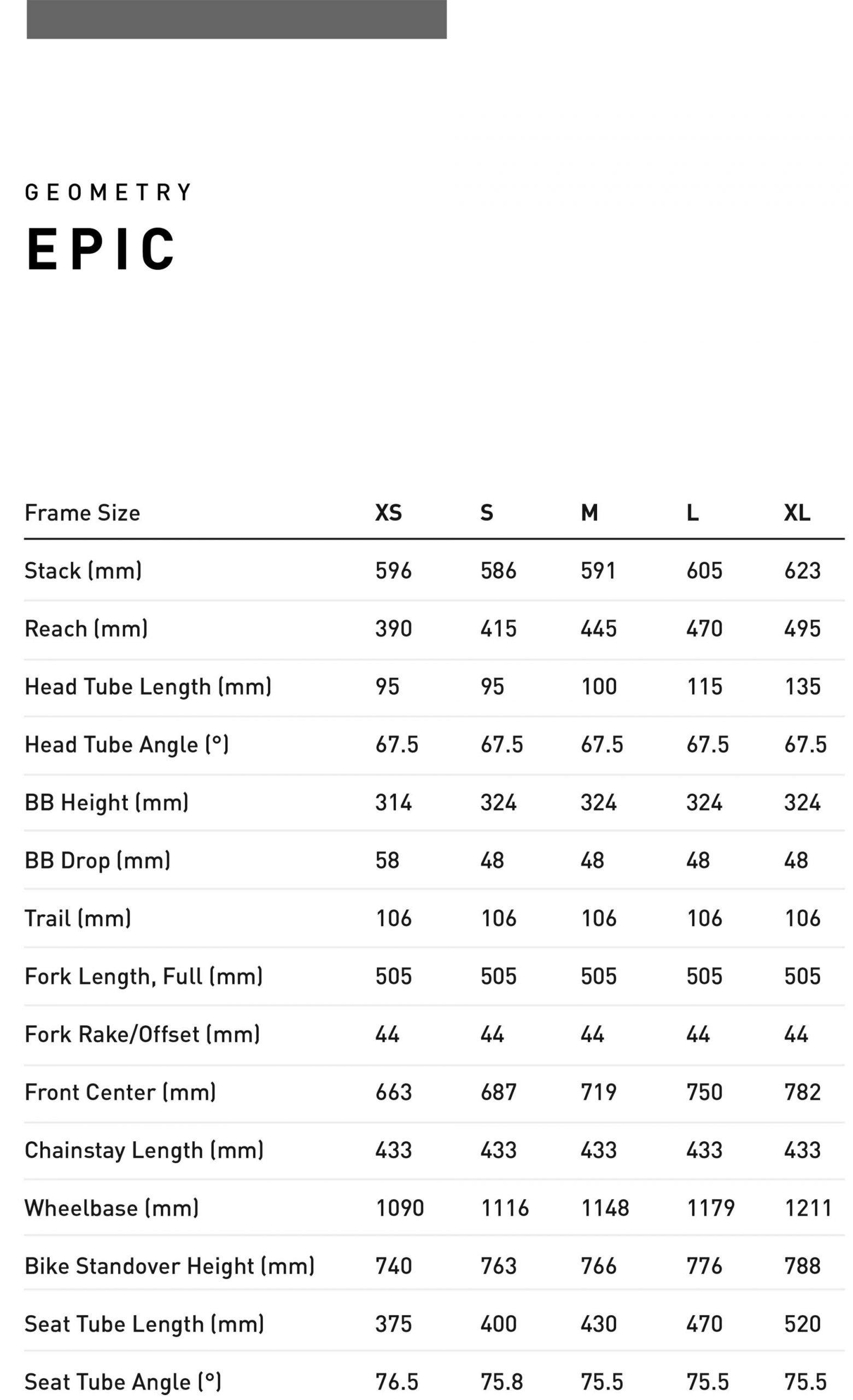Click the BB Height value 314
The height and width of the screenshot is (1400, 853).
pyautogui.click(x=393, y=803)
